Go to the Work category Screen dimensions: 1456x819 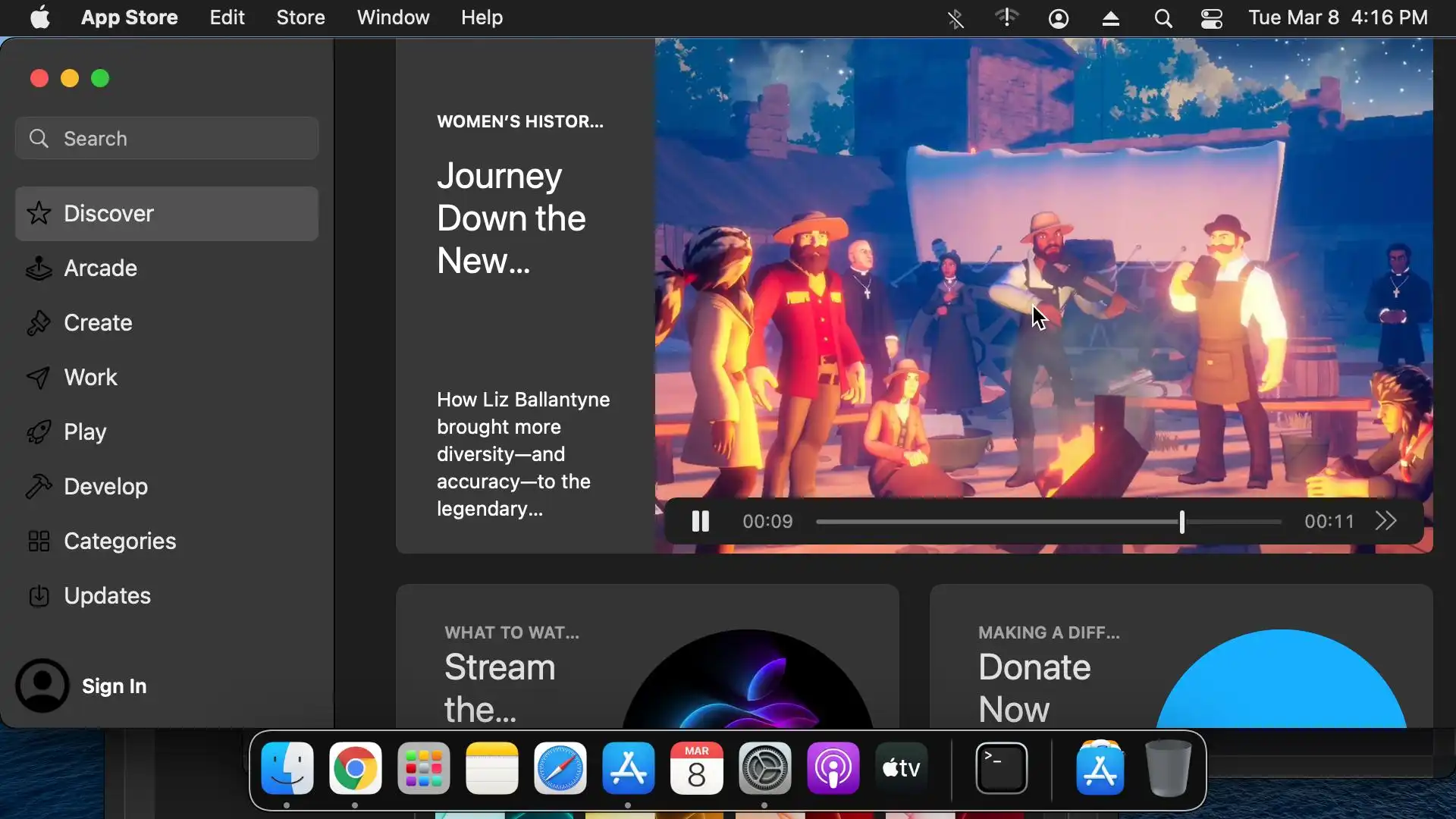(90, 378)
